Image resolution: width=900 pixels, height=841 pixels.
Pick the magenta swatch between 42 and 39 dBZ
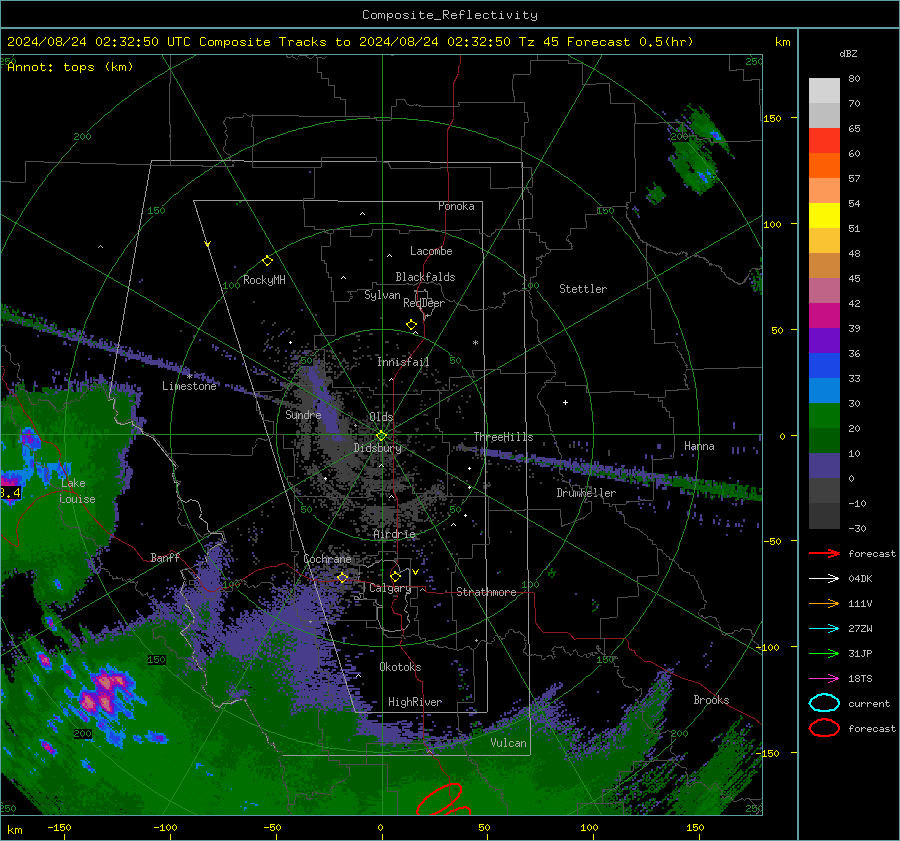[x=824, y=316]
